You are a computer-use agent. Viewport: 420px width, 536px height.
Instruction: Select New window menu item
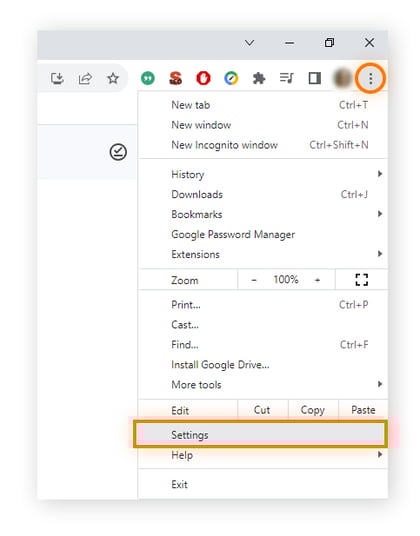pyautogui.click(x=263, y=125)
